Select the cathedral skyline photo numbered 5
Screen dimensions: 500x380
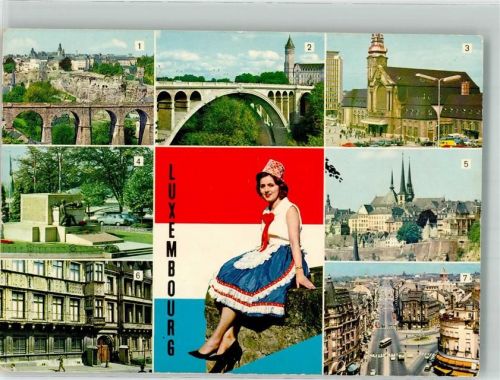403,205
